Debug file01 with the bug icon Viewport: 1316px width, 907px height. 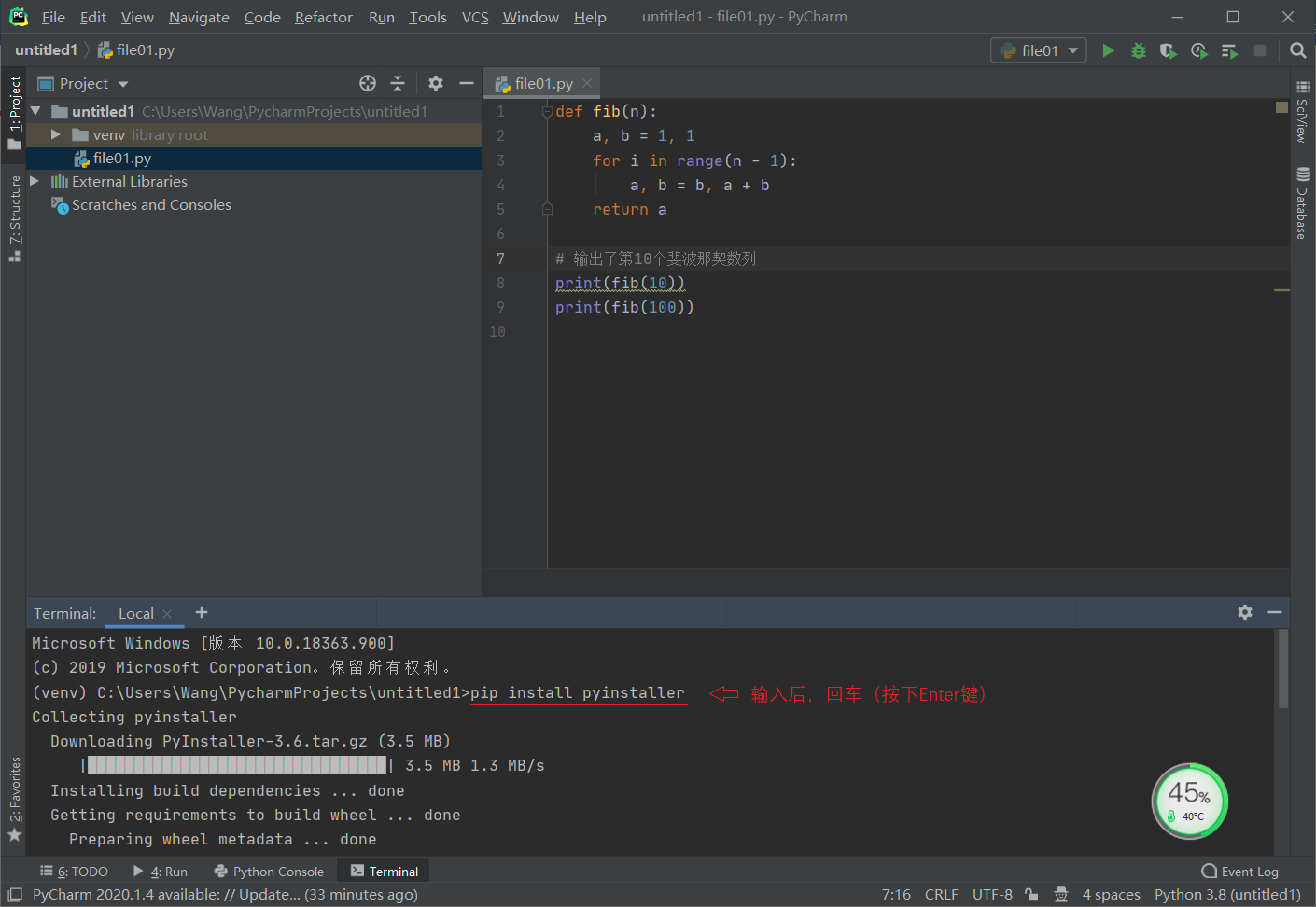pos(1138,50)
